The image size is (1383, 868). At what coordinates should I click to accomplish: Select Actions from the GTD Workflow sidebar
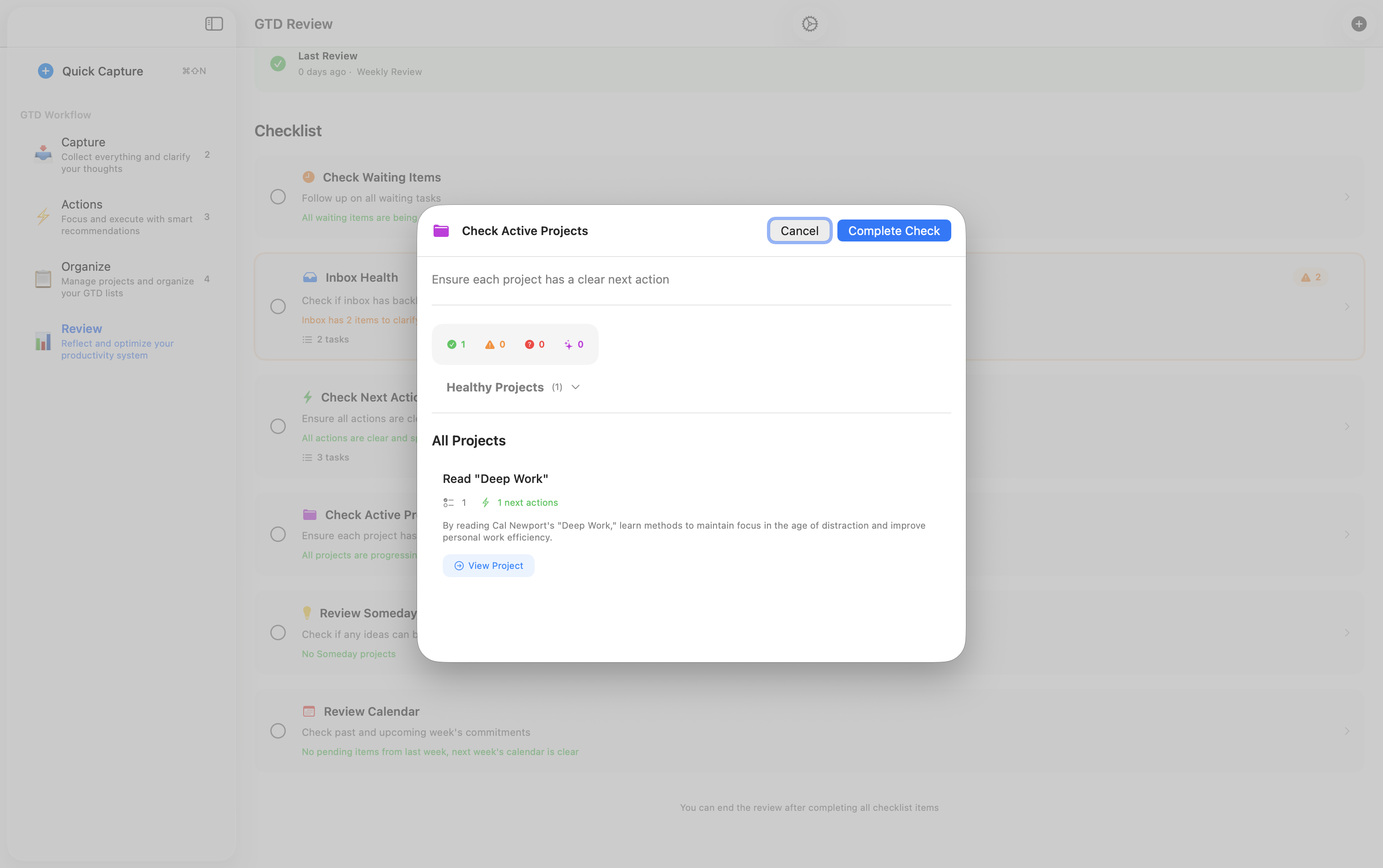(x=81, y=204)
